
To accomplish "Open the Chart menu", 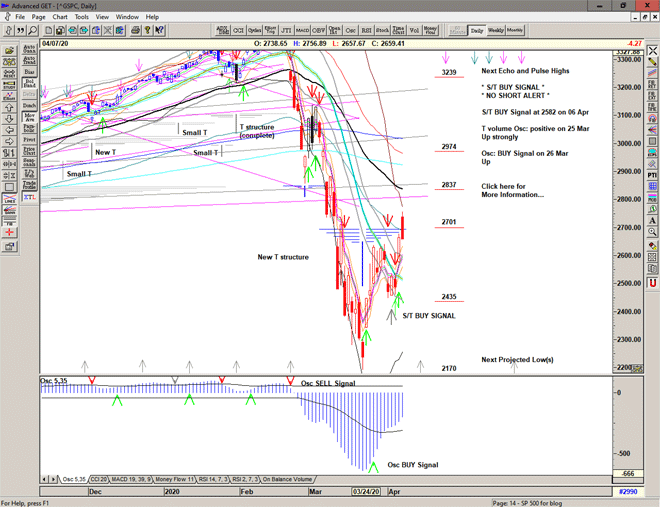I will point(60,17).
